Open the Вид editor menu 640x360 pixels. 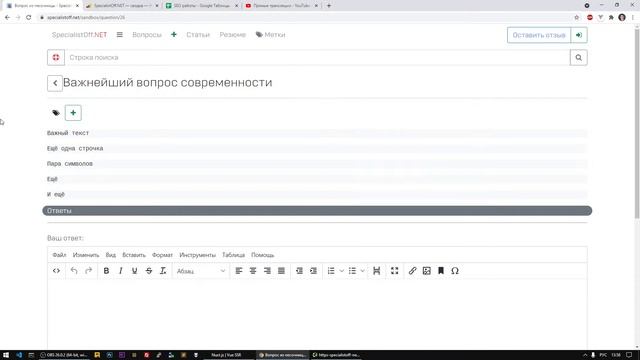(111, 255)
